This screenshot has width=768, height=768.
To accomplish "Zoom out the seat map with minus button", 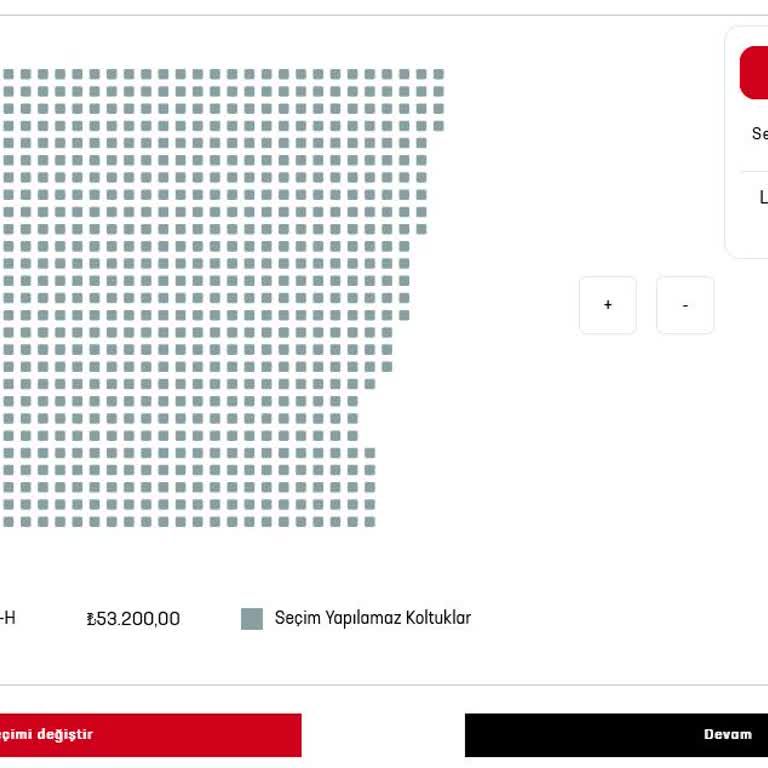I will 685,305.
